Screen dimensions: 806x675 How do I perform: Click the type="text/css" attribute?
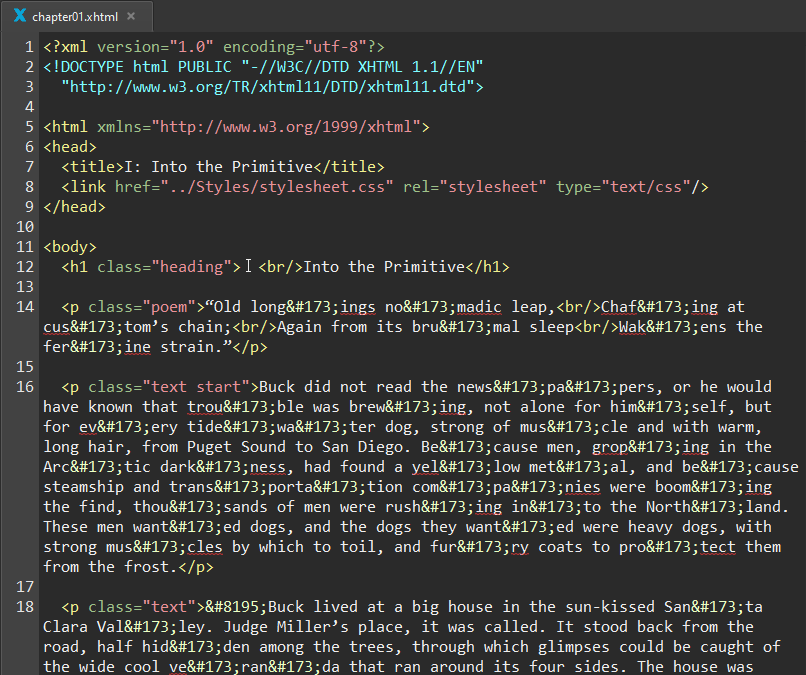tap(624, 187)
